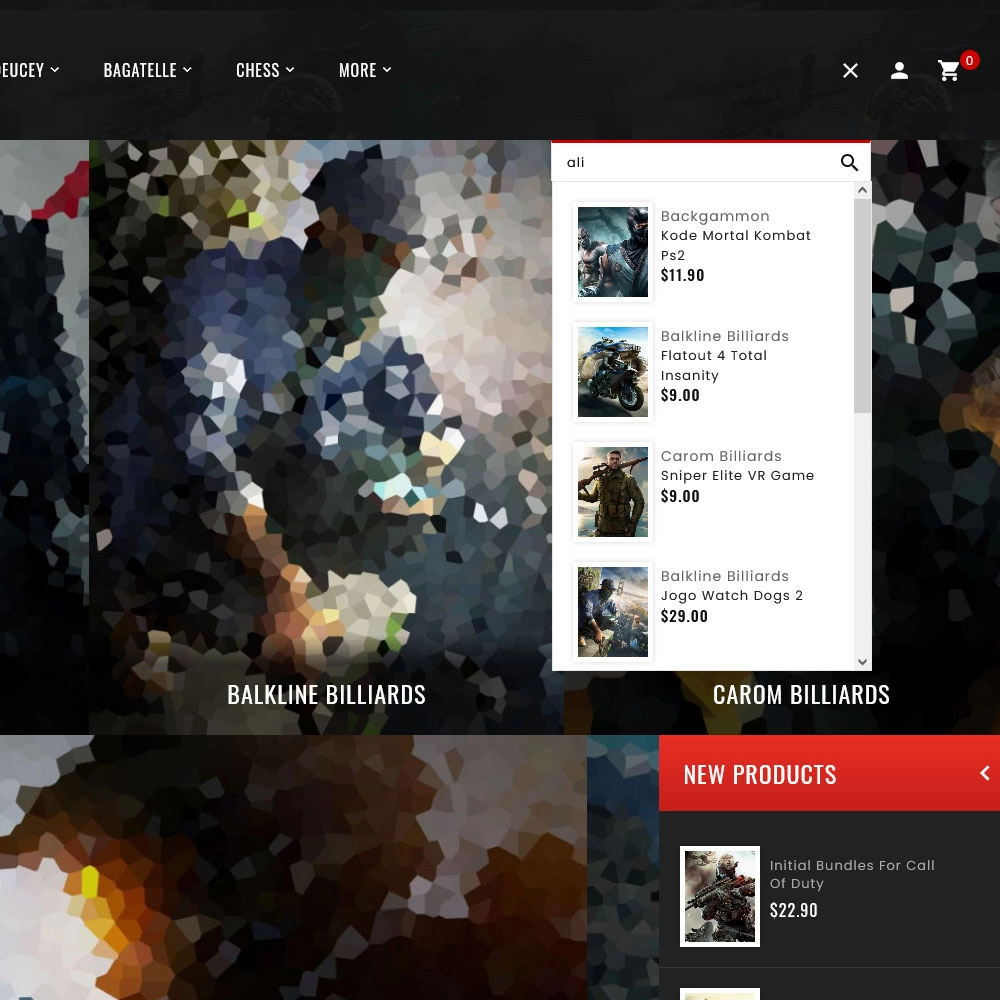
Task: Click the New Products previous arrow
Action: tap(984, 773)
